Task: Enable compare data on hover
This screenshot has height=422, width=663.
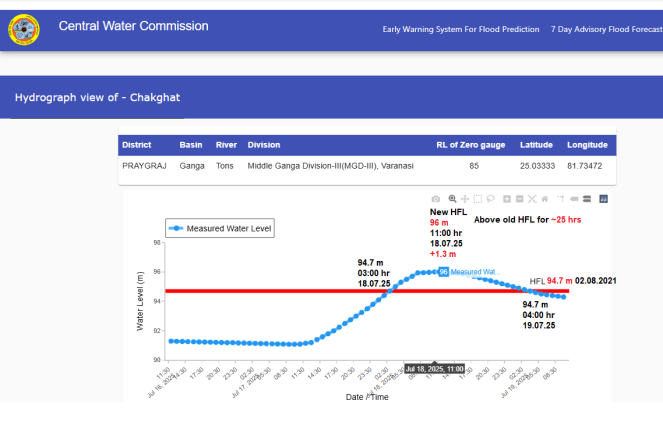Action: 587,199
